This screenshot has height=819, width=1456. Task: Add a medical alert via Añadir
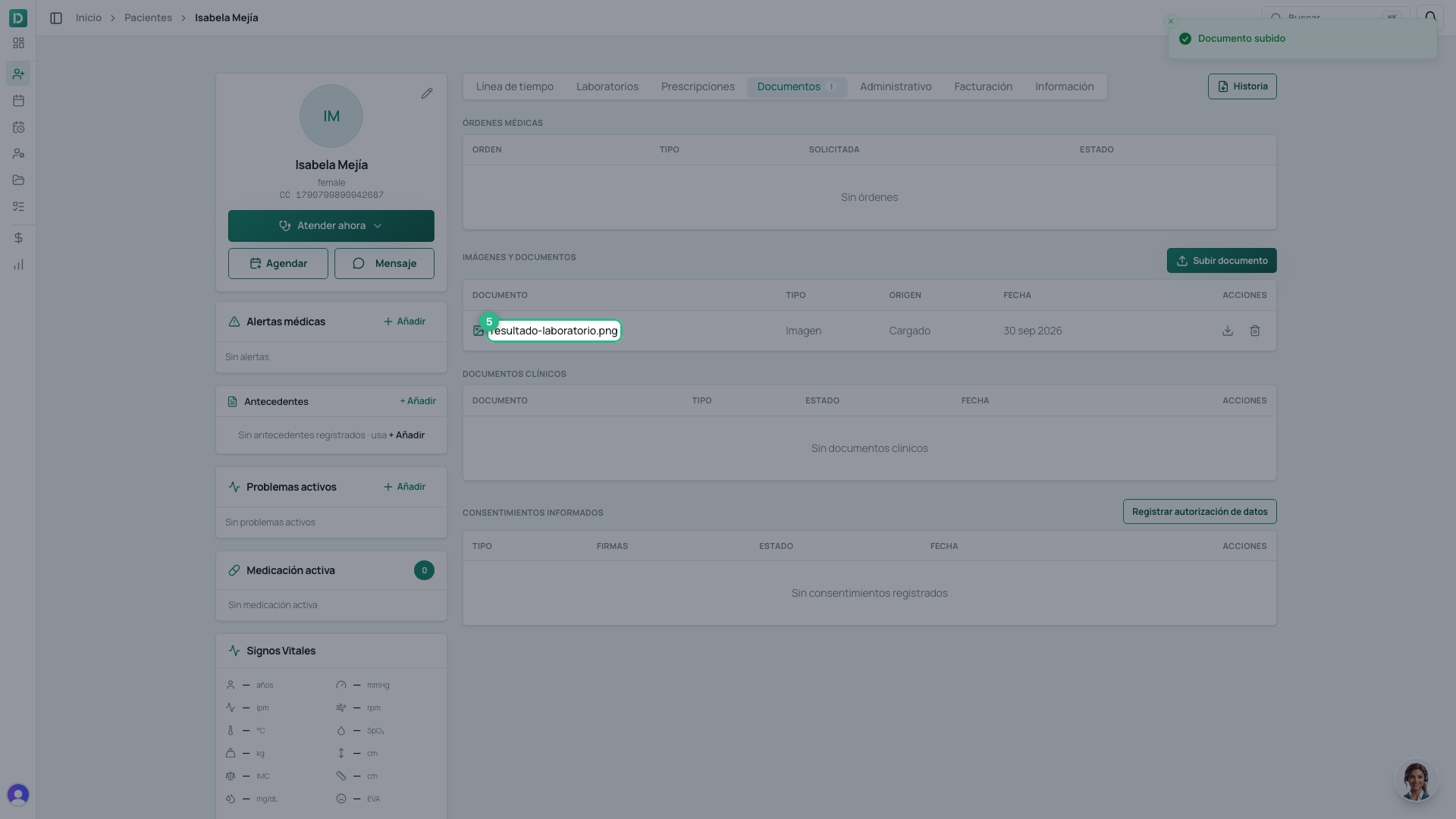(404, 322)
